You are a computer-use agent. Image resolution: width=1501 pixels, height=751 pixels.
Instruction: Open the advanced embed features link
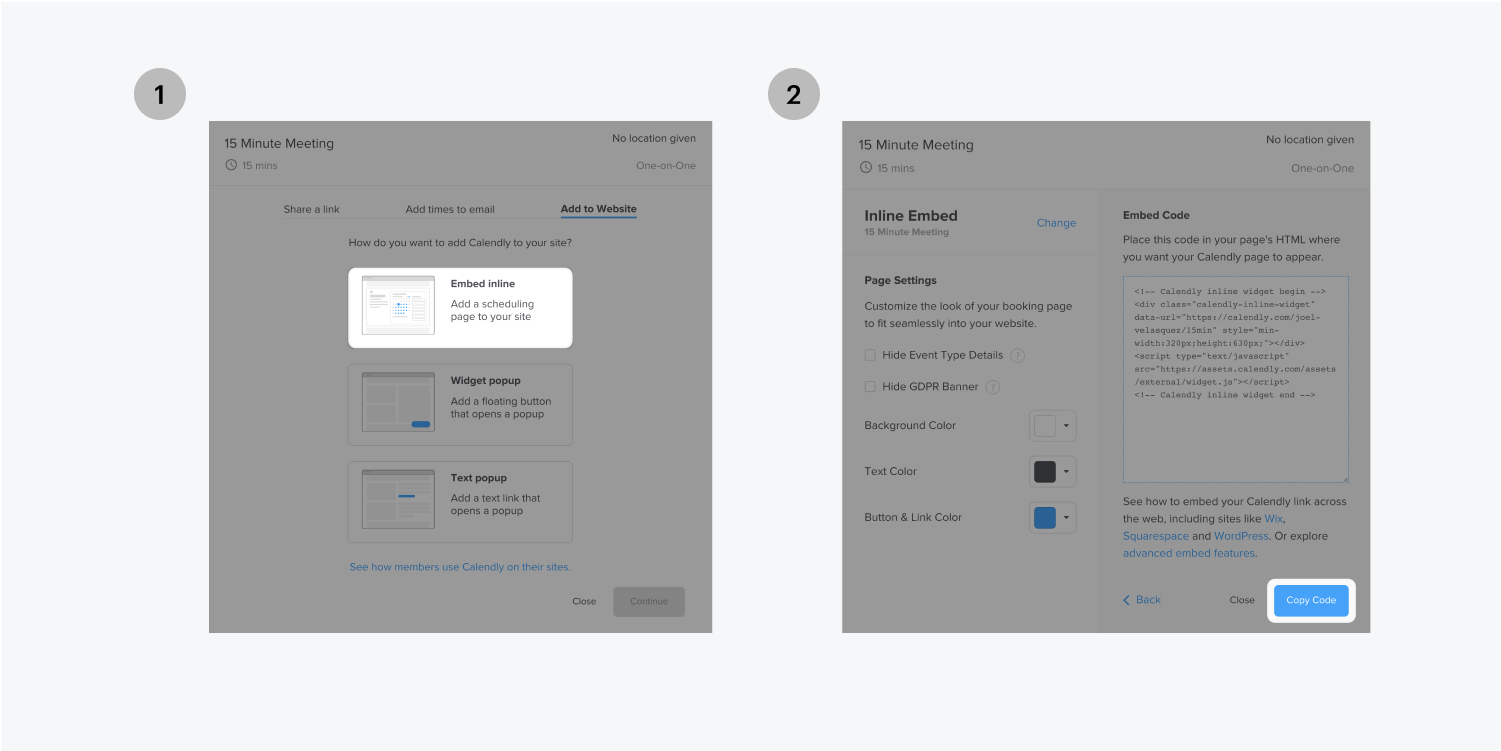click(x=1188, y=553)
